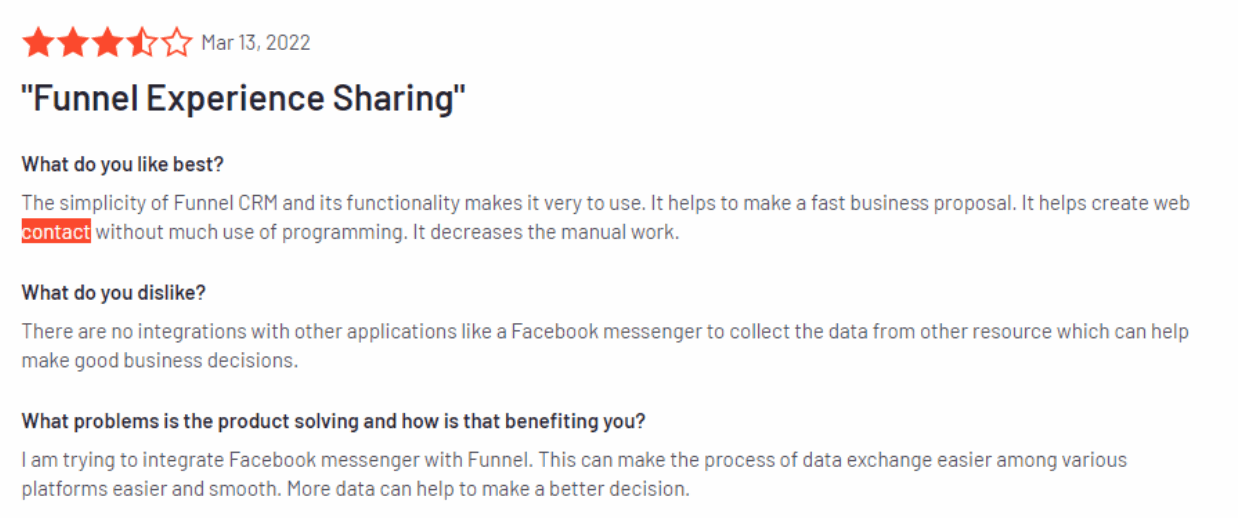Click the first filled rating star

coord(38,43)
